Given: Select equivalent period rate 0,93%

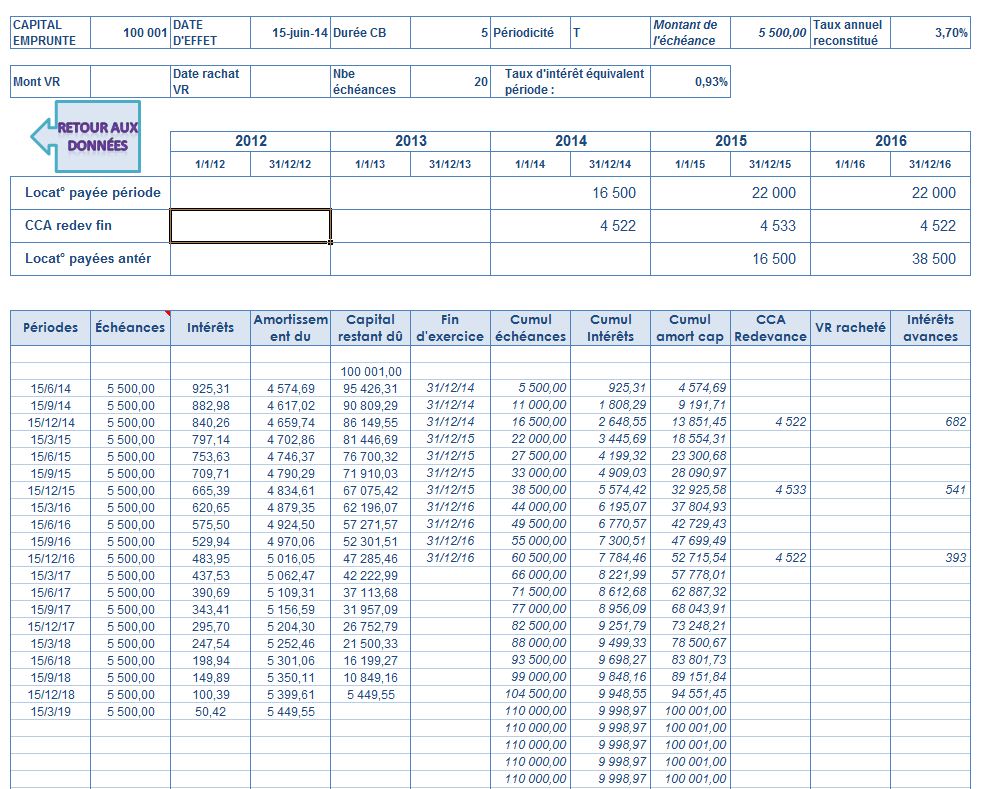Looking at the screenshot, I should point(690,82).
